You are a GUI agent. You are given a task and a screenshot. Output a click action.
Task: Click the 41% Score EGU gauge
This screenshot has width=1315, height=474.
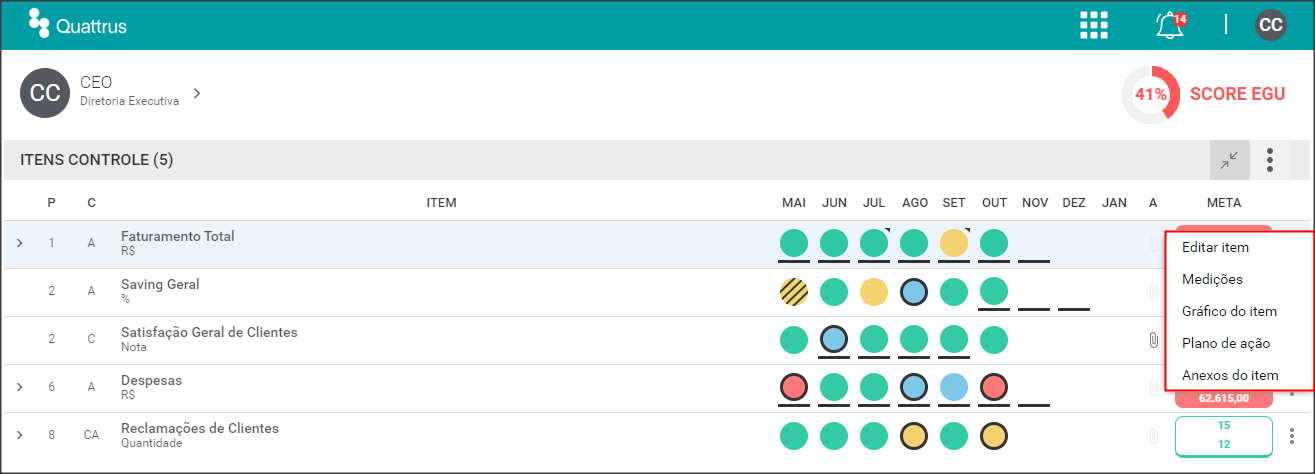[x=1151, y=94]
